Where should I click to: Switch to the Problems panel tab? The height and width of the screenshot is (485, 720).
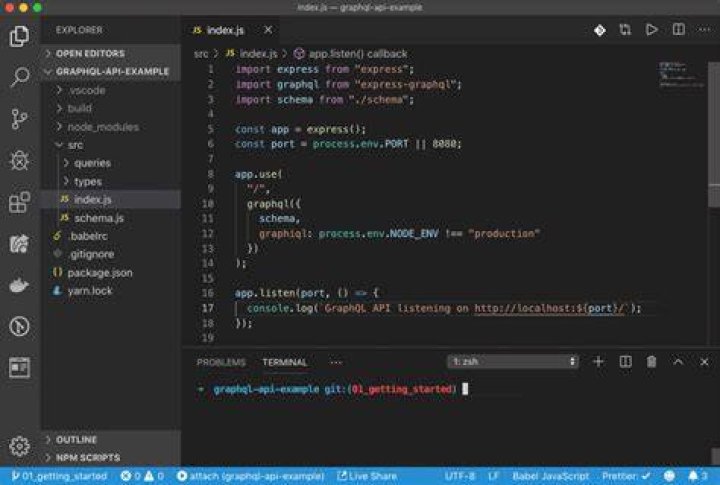click(x=221, y=362)
